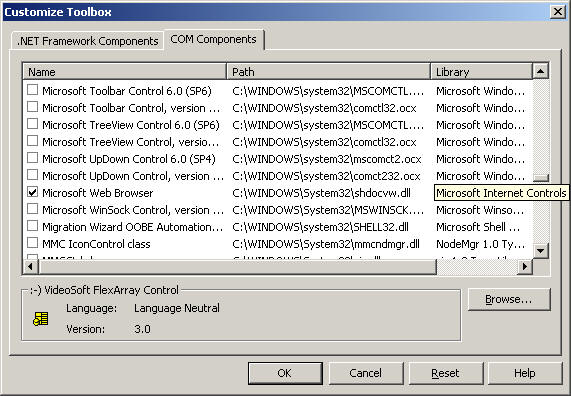Click path C:\WINDOWS\system32\mscomct2.ocx
Viewport: 571px width, 396px height.
pyautogui.click(x=327, y=159)
